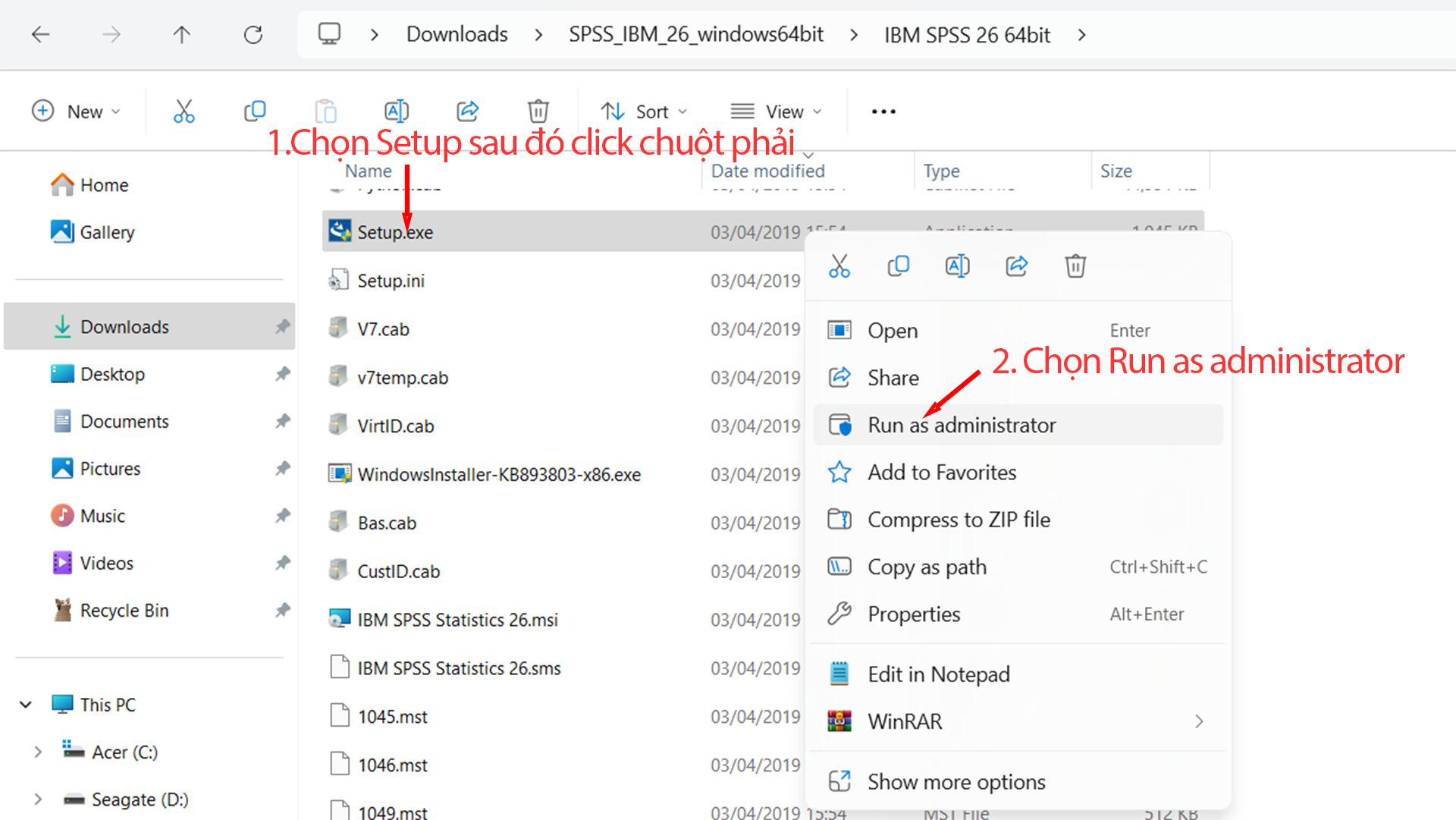Open Desktop in the sidebar

149,374
